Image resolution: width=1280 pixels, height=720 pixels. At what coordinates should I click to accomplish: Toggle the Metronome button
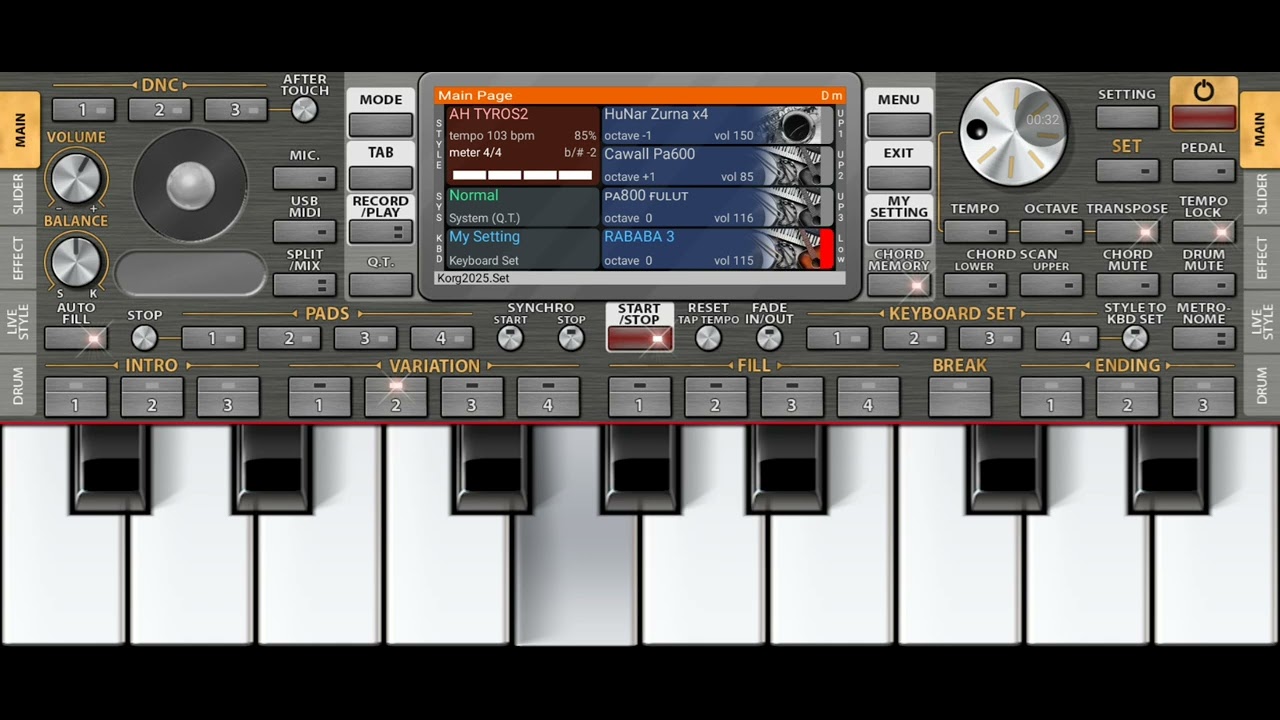1203,338
